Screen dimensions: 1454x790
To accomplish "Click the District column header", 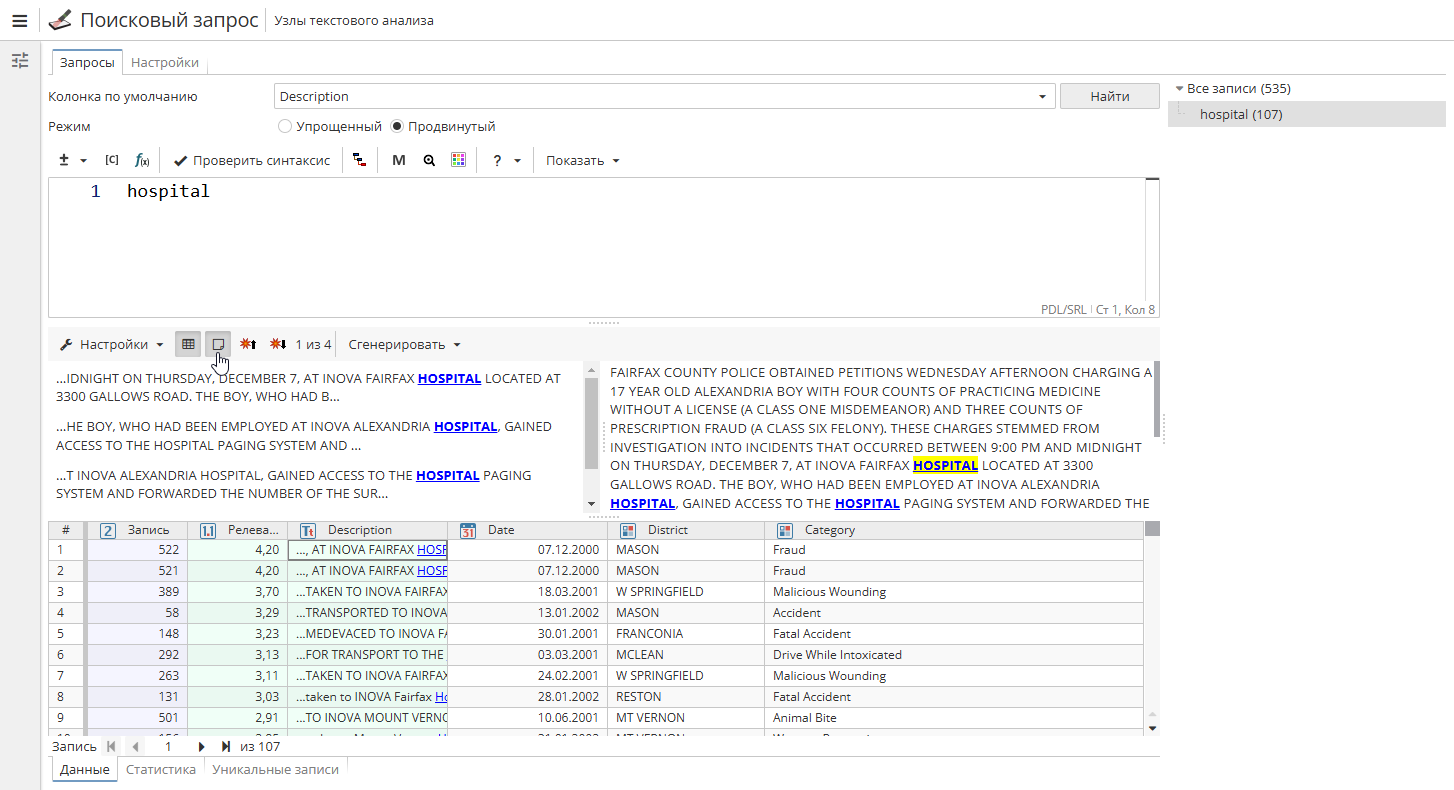I will [x=686, y=530].
